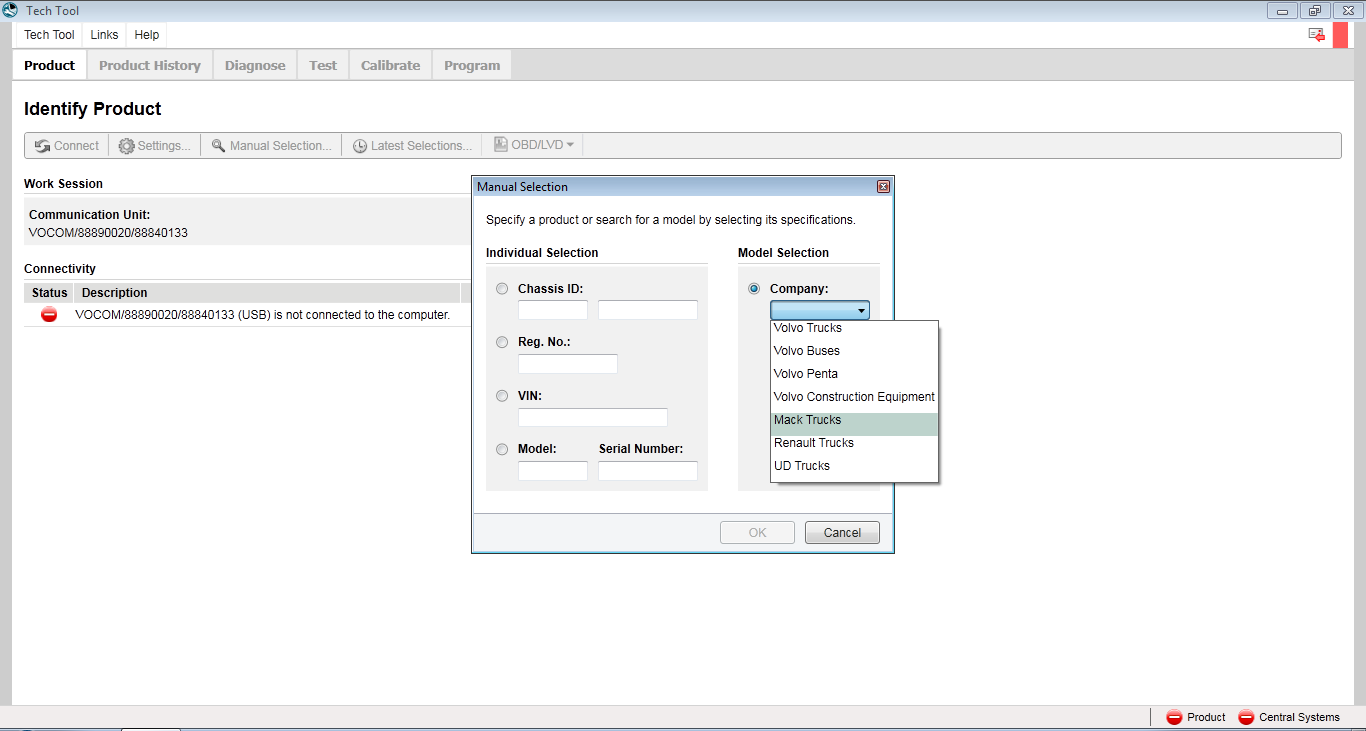Click the first Chassis ID input field
1366x731 pixels.
click(553, 310)
